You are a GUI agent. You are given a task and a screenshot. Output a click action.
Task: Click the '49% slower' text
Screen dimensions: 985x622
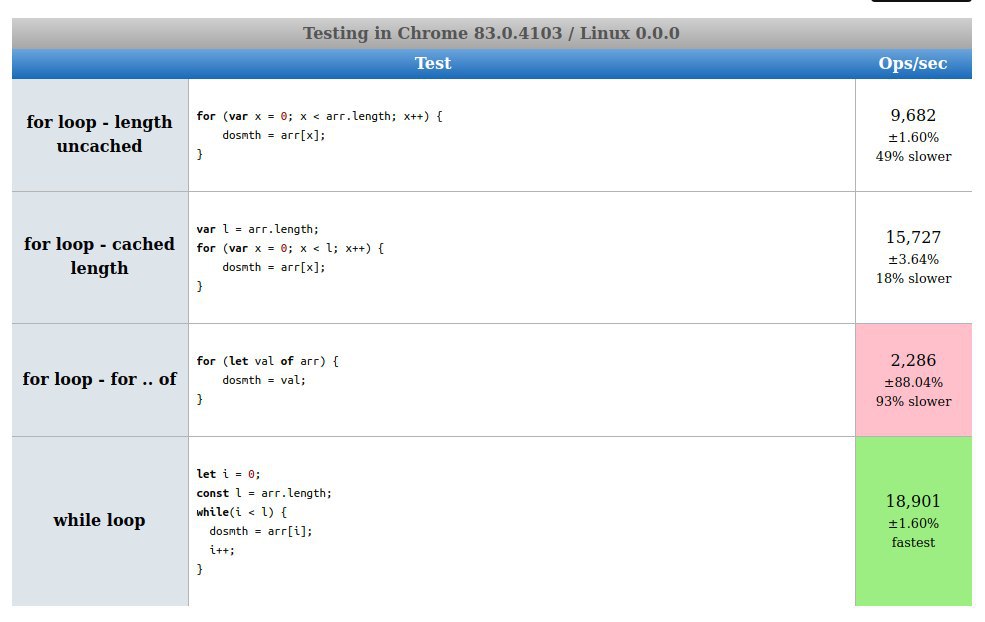pos(913,156)
